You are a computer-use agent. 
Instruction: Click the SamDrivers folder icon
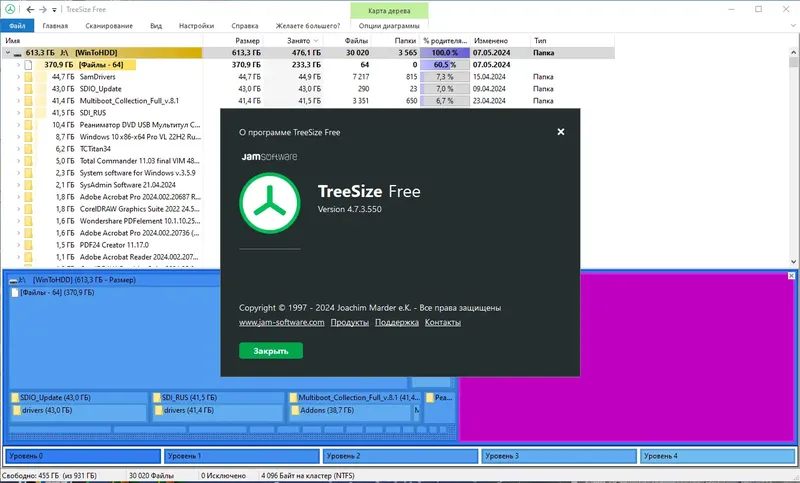point(29,77)
